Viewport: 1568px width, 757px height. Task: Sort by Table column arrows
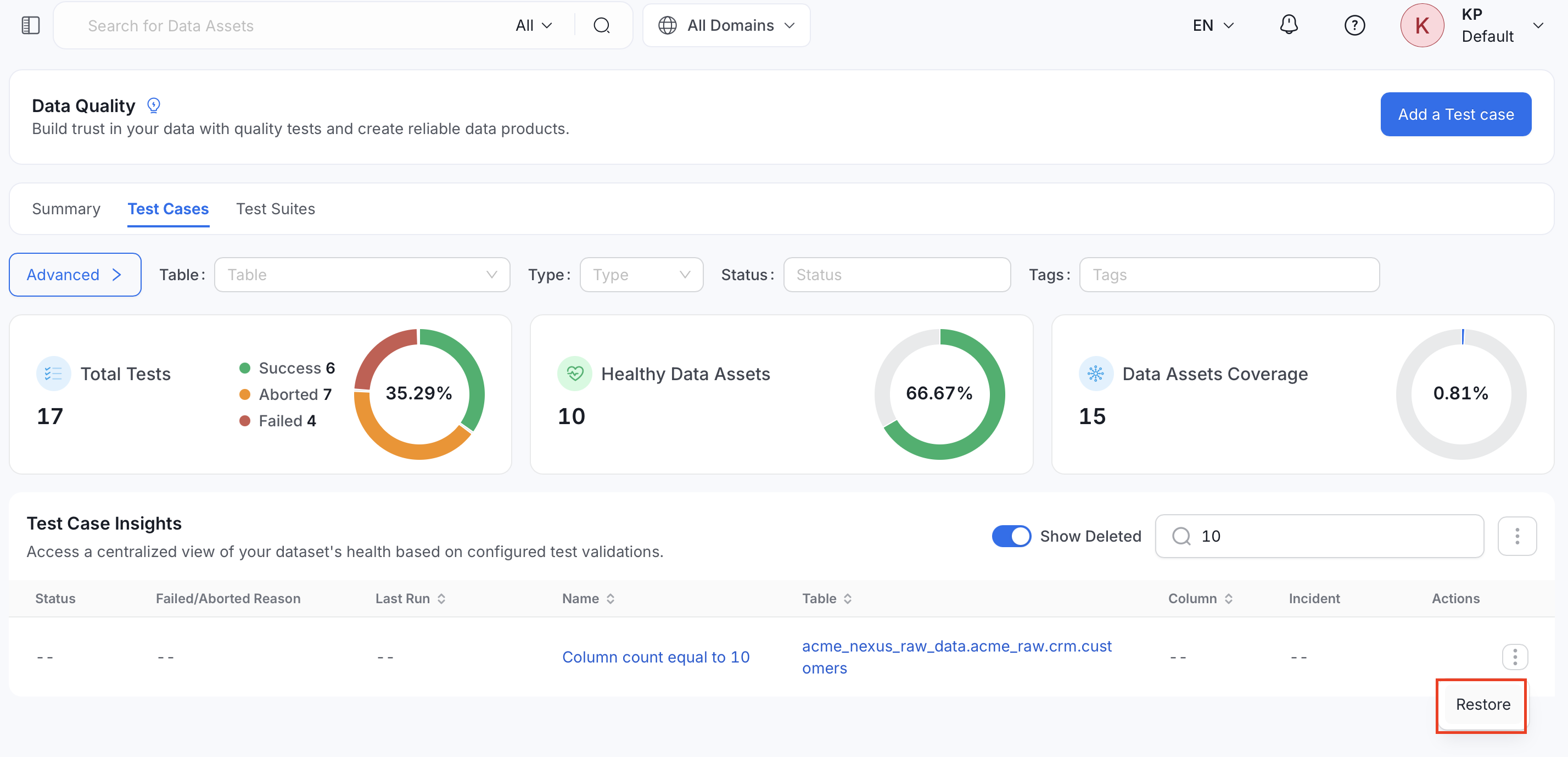[847, 599]
